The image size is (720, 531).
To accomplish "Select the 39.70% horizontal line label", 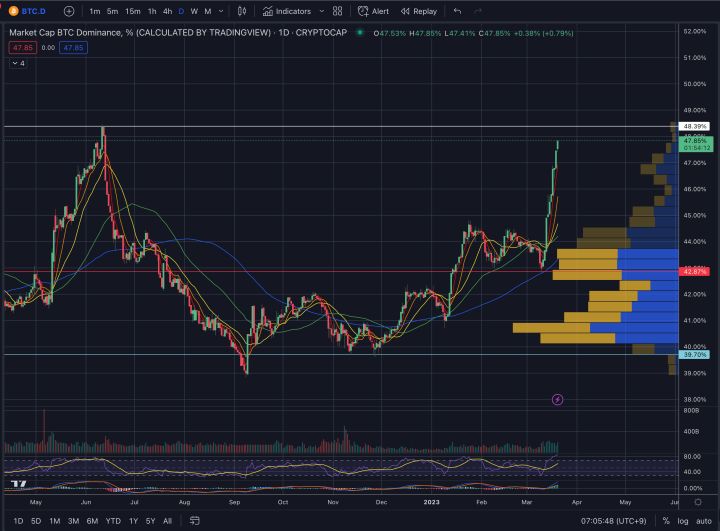I will (x=694, y=355).
